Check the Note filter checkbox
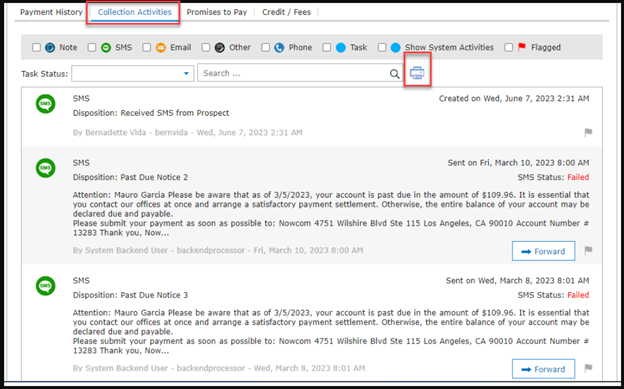624x389 pixels. click(x=36, y=48)
